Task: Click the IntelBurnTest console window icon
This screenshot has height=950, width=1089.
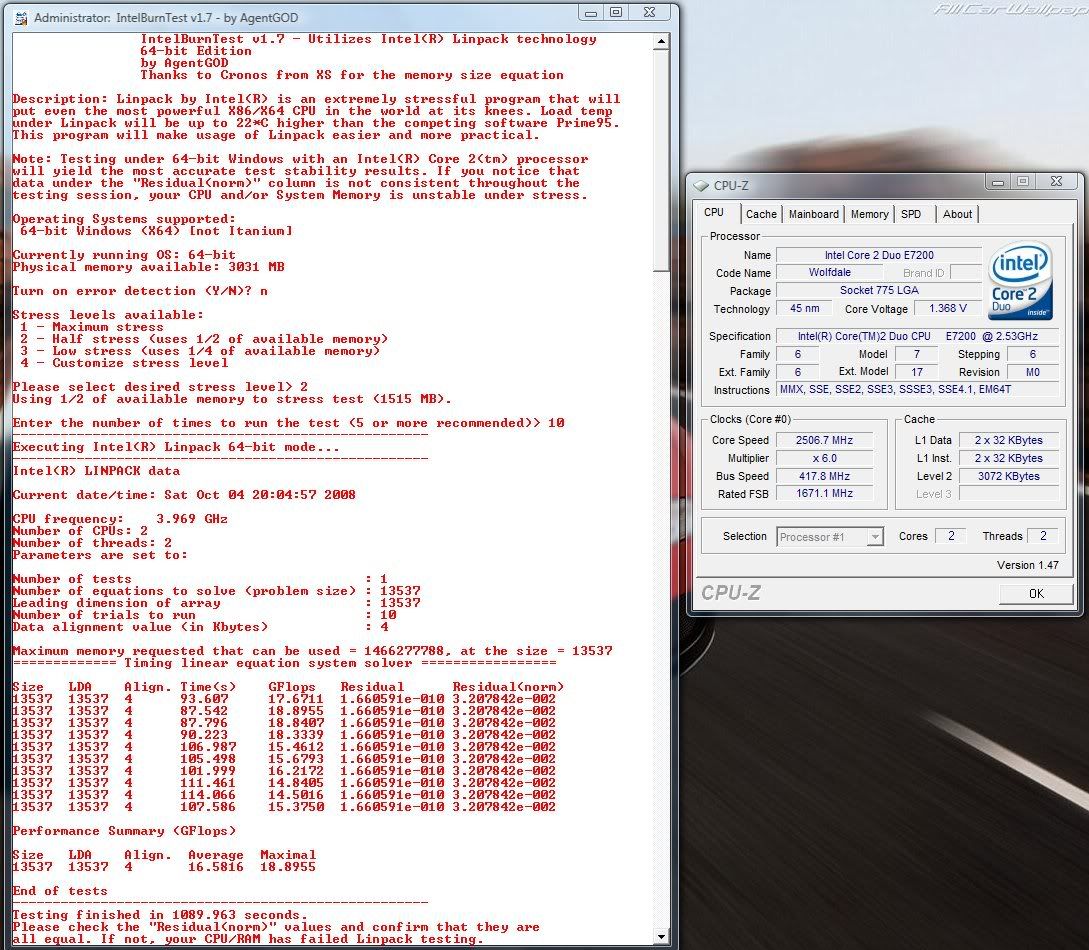Action: (x=22, y=17)
